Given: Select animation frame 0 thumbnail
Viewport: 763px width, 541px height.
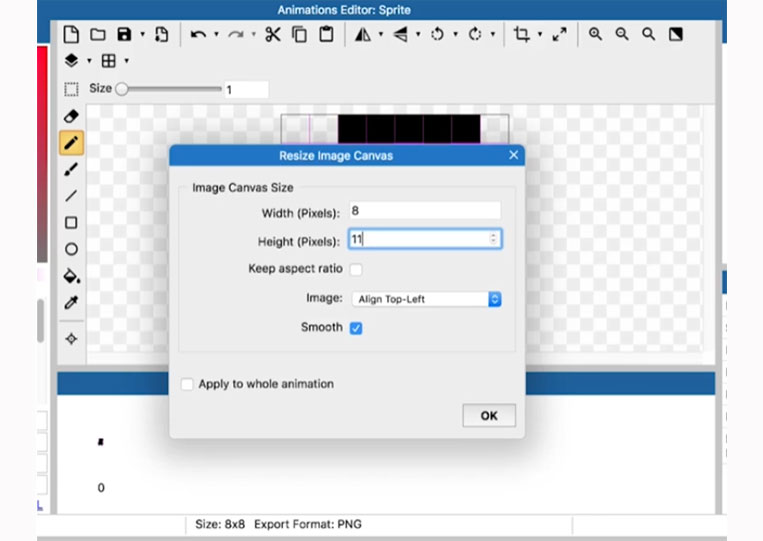Looking at the screenshot, I should point(101,442).
